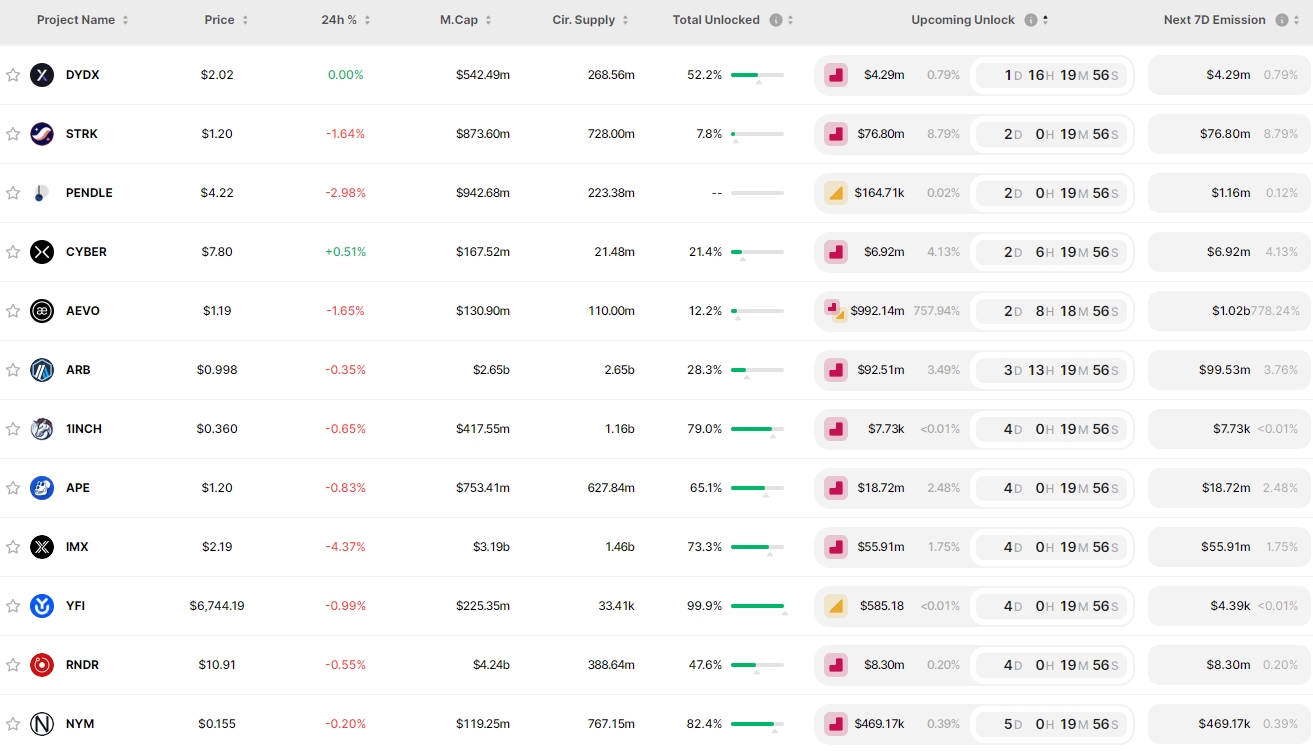
Task: Click YFI price $6,744.19
Action: [x=217, y=606]
